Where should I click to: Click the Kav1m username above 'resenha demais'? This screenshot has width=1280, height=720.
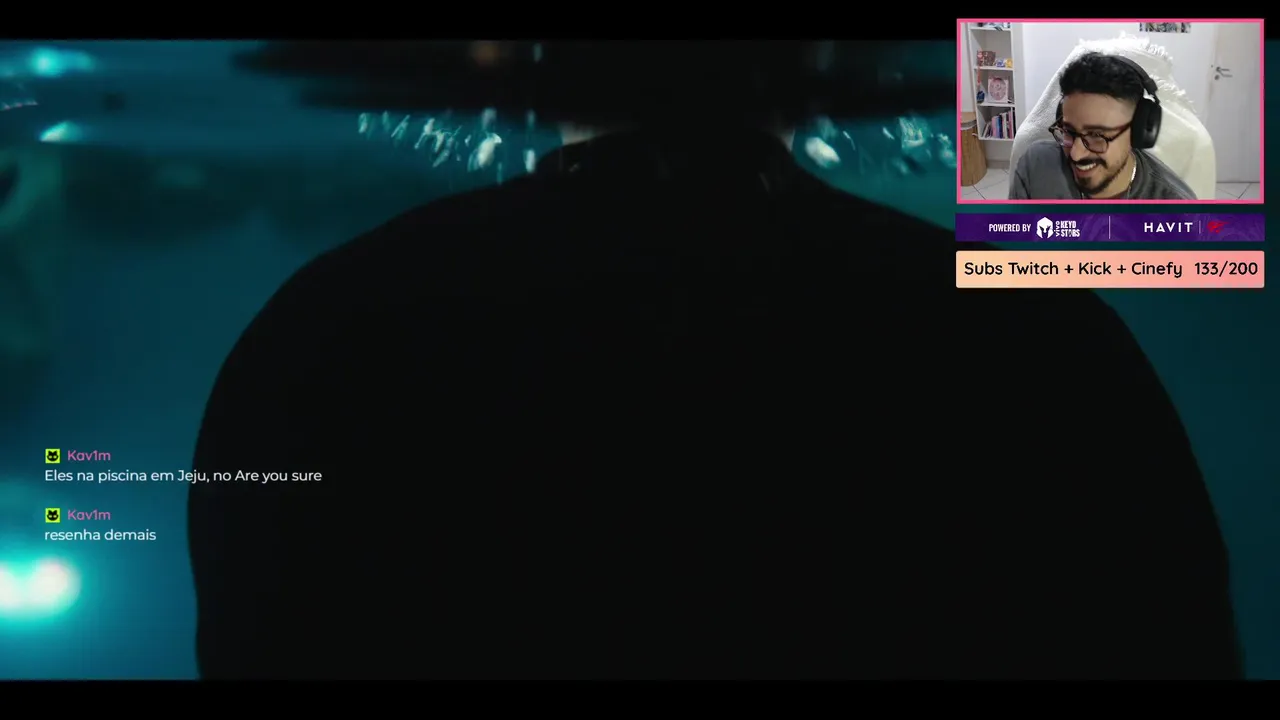pyautogui.click(x=89, y=515)
